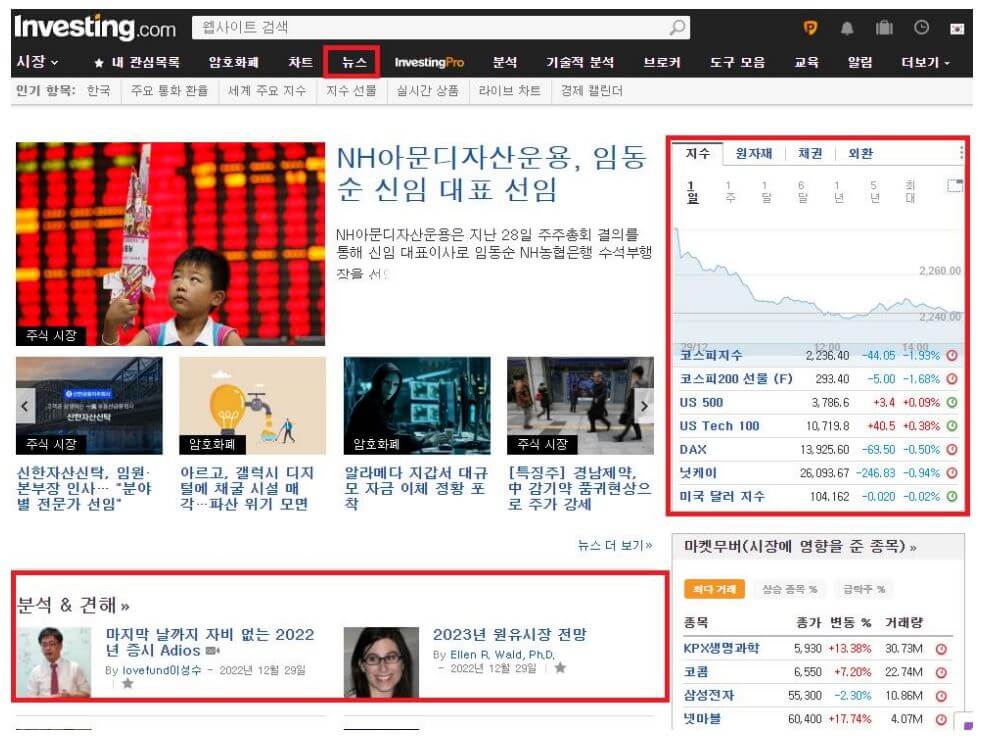Image resolution: width=988 pixels, height=752 pixels.
Task: Click the Investing.com logo
Action: (x=95, y=28)
